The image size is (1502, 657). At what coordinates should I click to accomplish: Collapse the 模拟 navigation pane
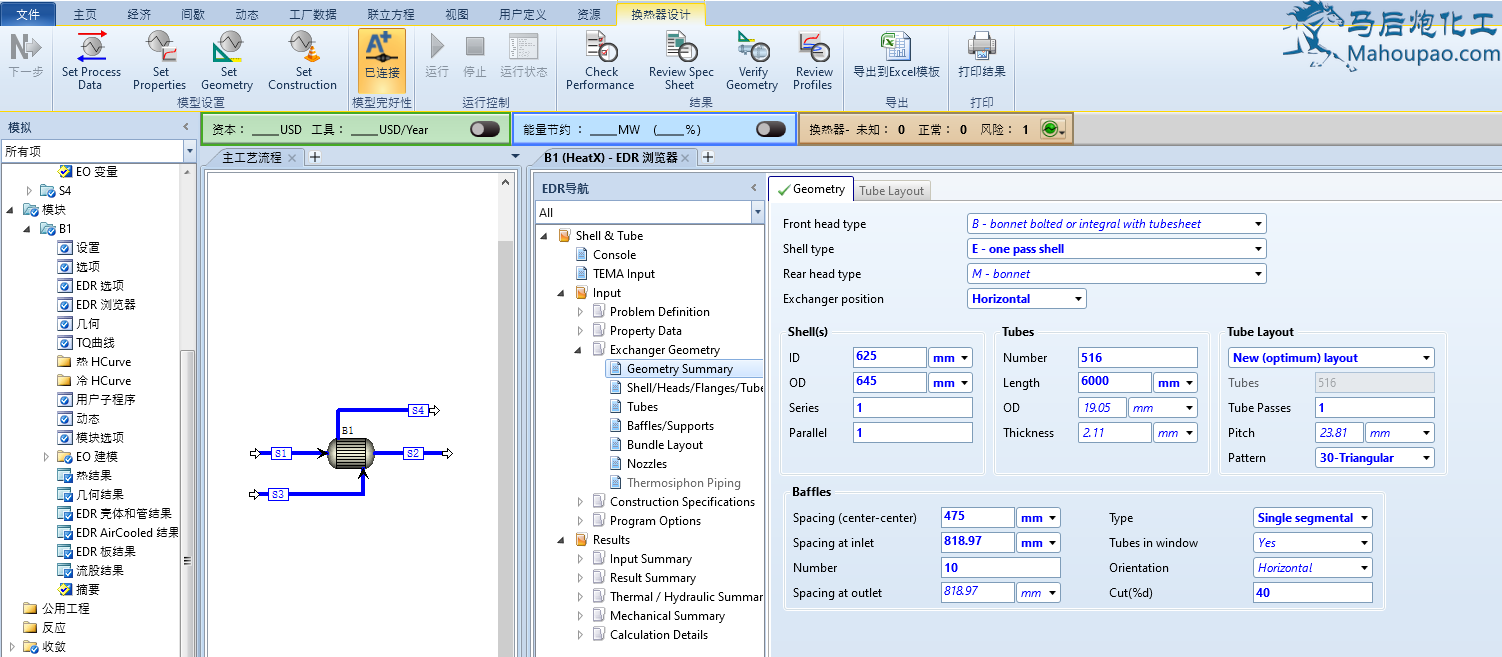point(186,127)
